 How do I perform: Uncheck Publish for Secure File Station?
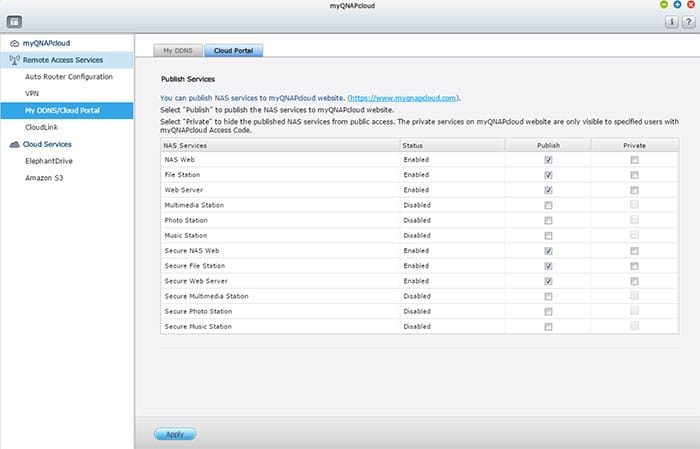tap(548, 266)
